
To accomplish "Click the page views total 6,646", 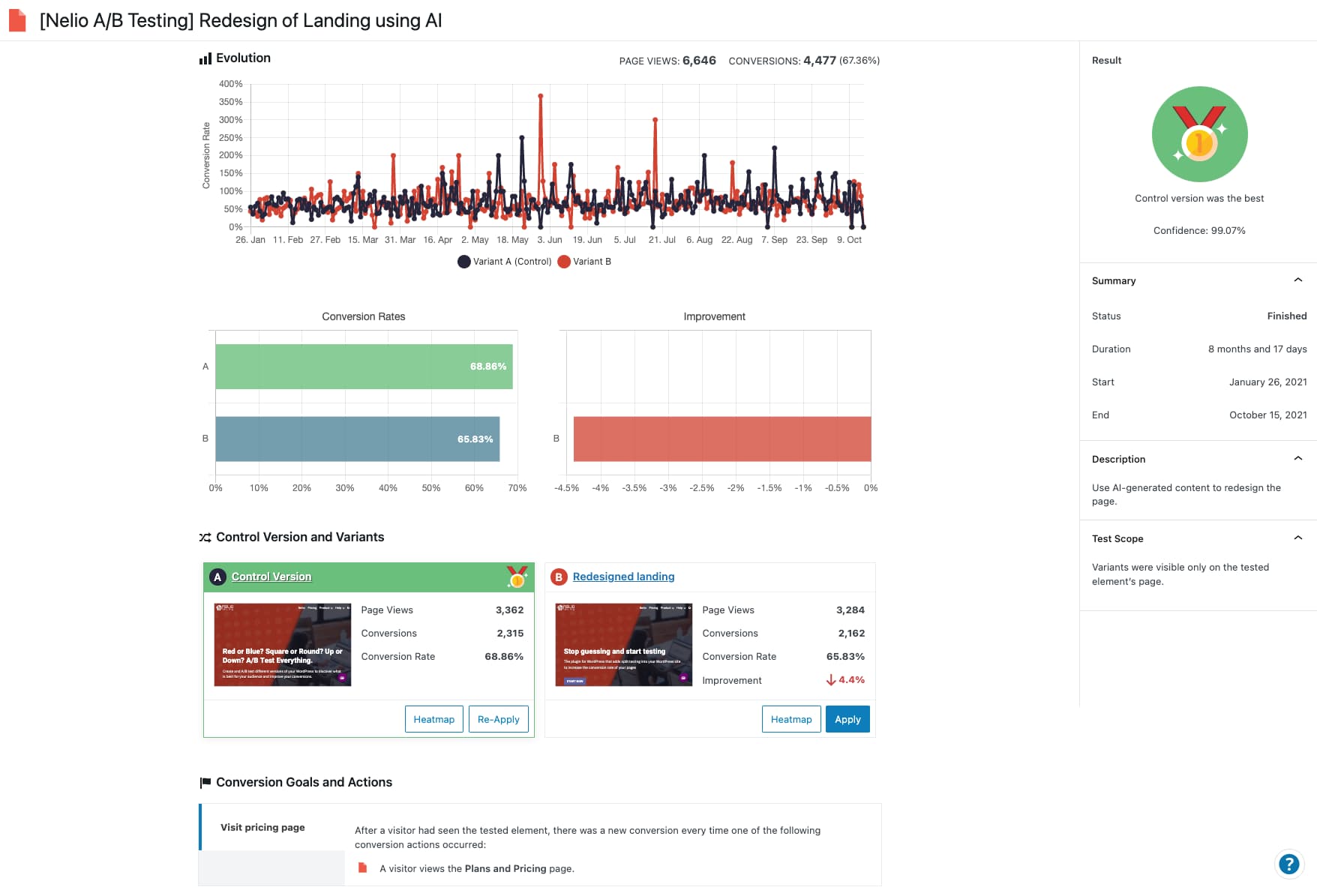I will click(699, 61).
